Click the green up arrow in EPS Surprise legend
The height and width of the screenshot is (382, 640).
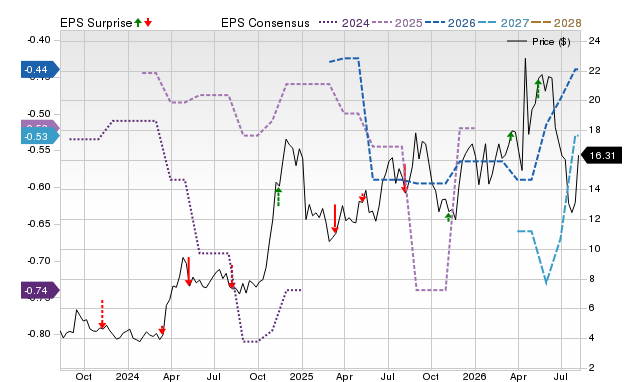tap(138, 22)
